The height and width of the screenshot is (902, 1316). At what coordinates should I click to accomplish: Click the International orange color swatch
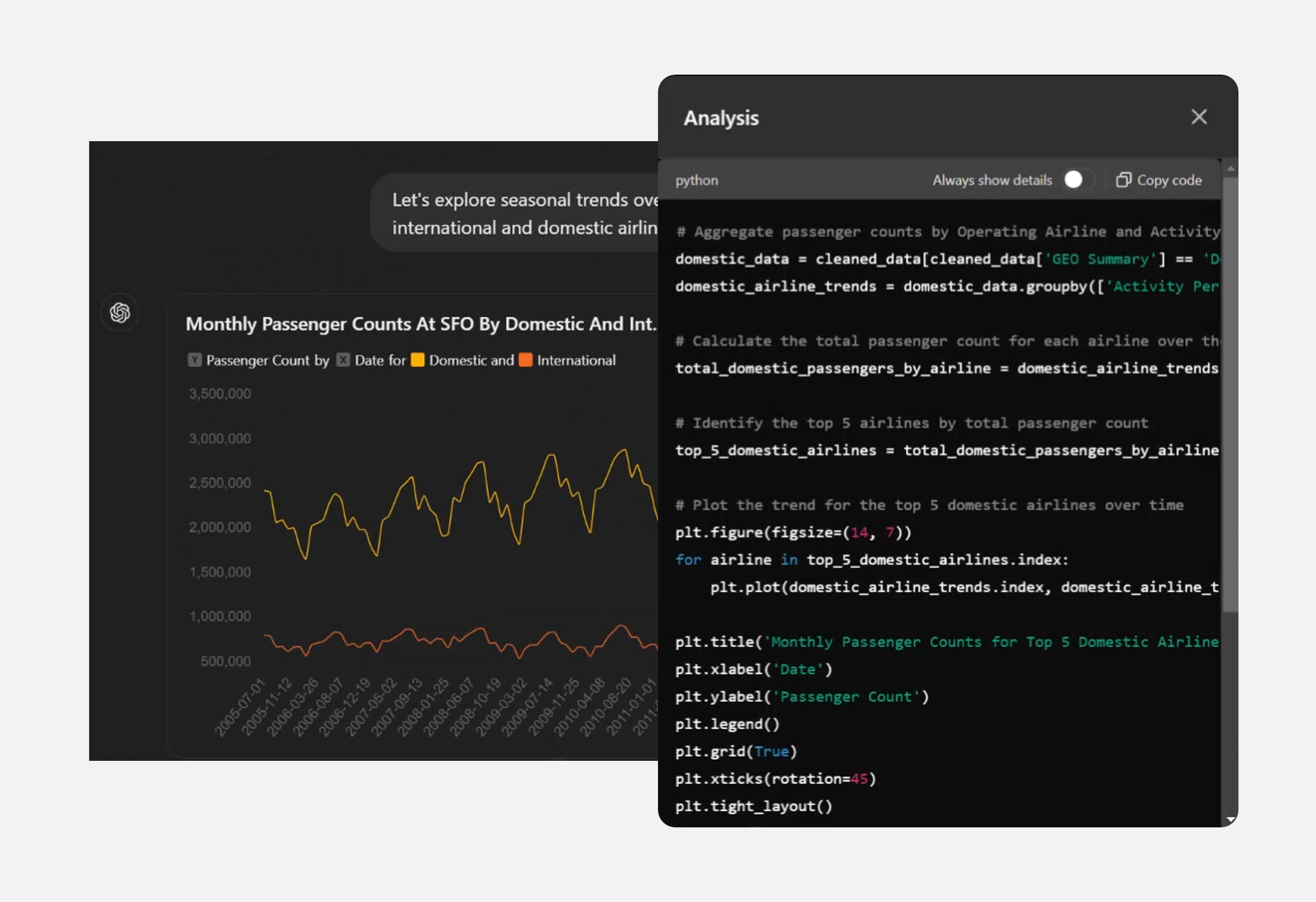tap(525, 360)
